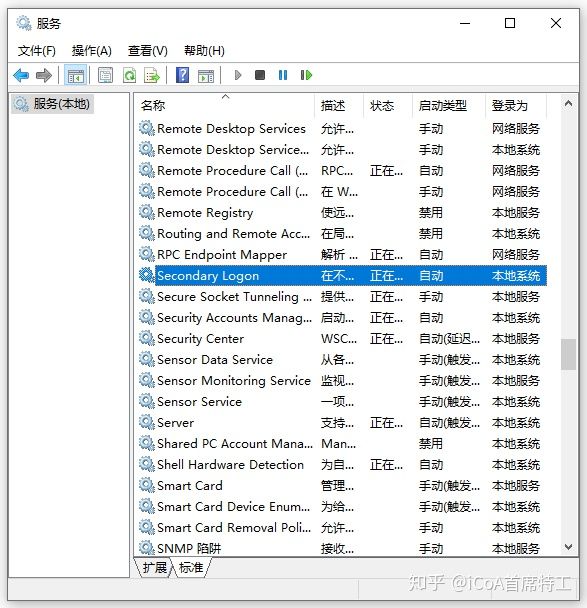Click the Refresh toolbar icon
587x608 pixels.
click(x=129, y=75)
